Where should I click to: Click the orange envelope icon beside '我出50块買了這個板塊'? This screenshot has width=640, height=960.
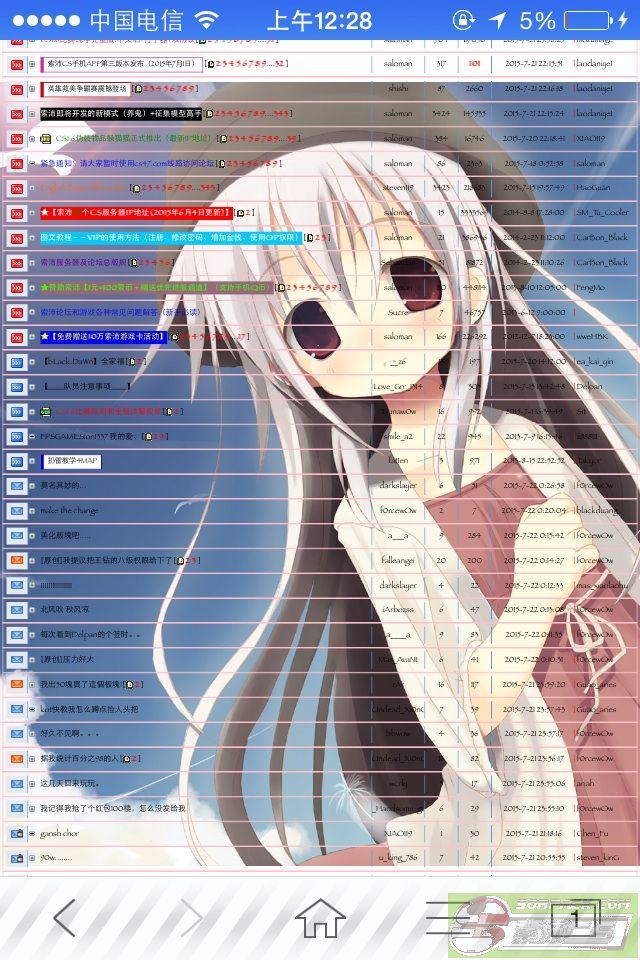point(16,684)
